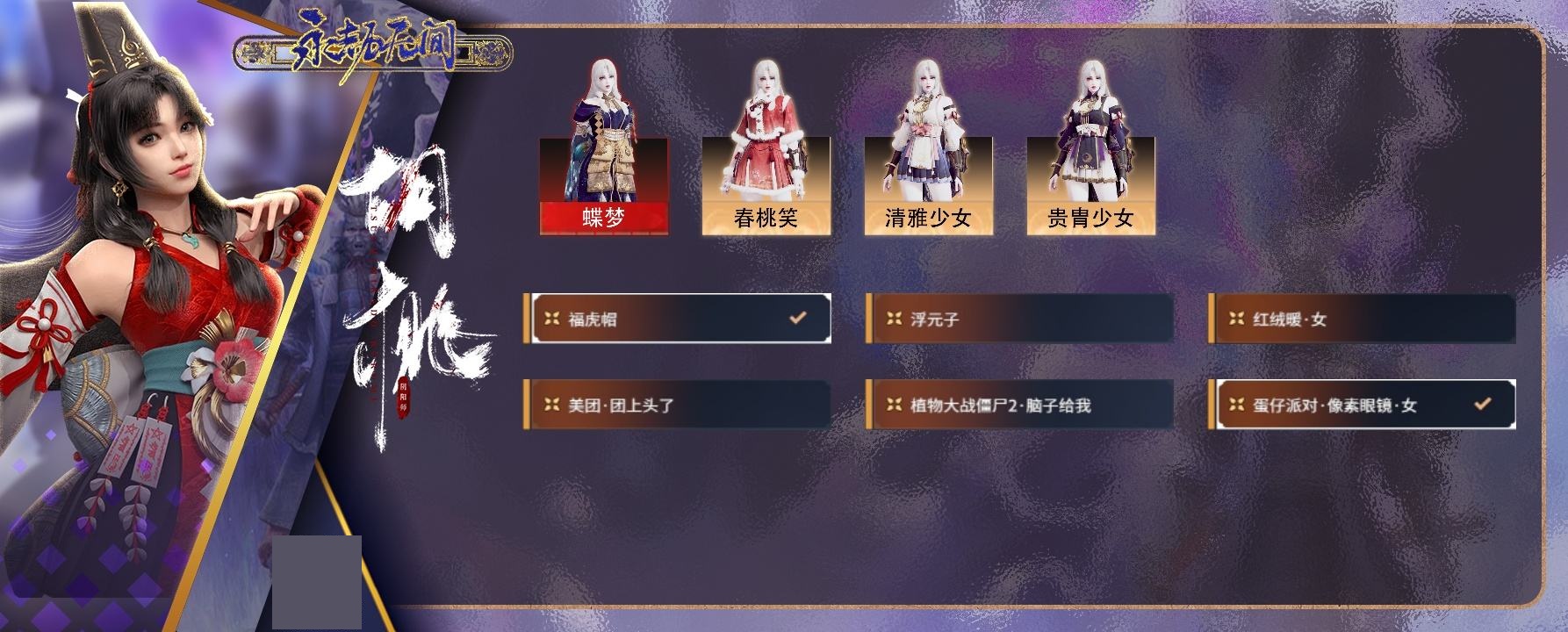
Task: Click the cross icon beside 美团·团上头了
Action: click(551, 405)
